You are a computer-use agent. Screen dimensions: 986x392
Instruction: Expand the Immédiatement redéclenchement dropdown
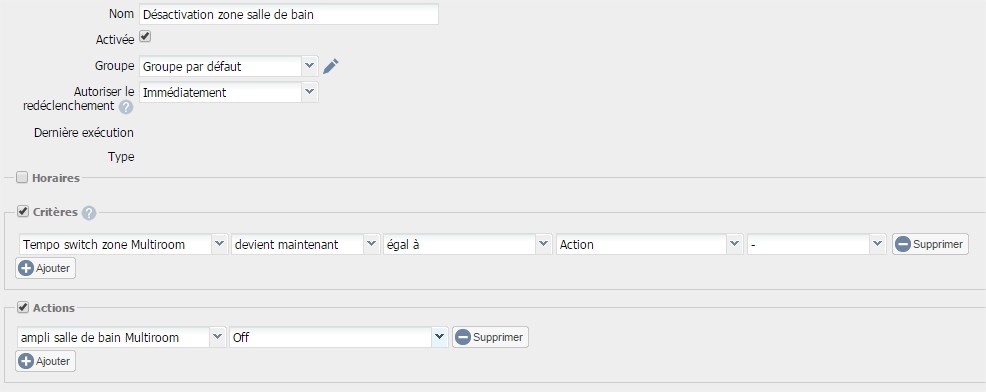(228, 92)
